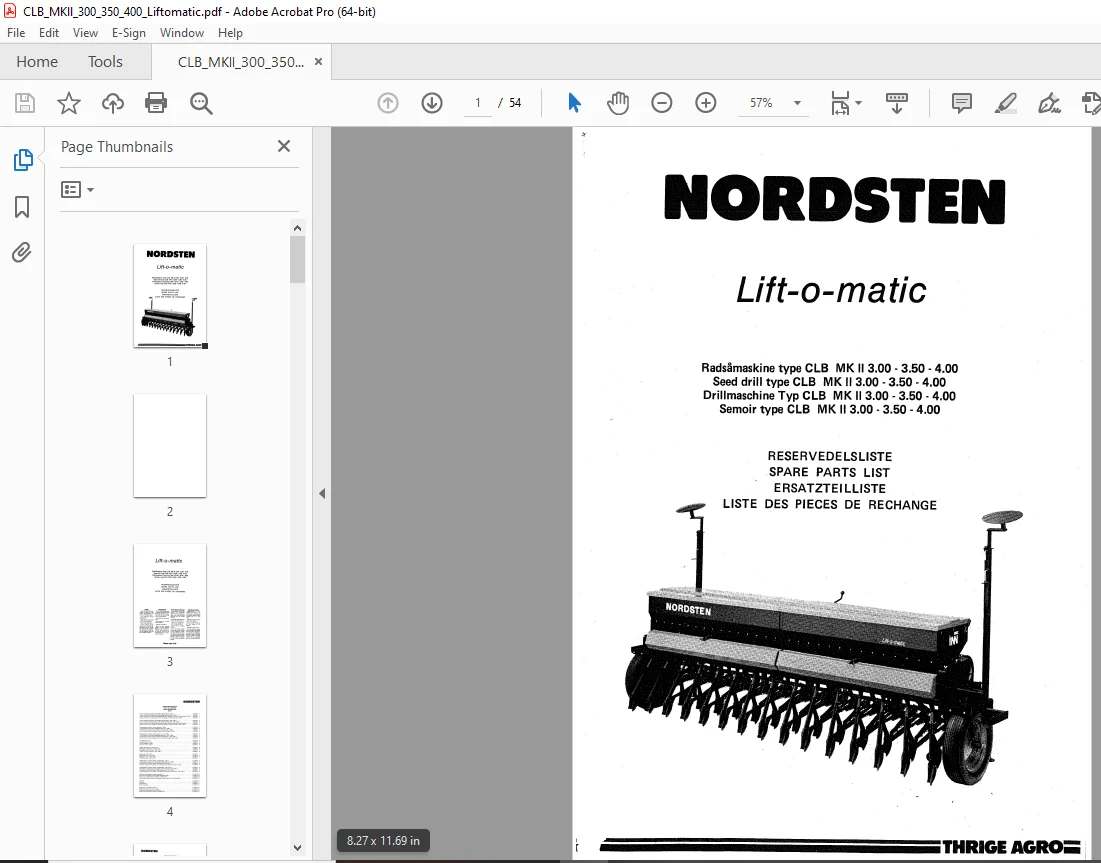This screenshot has height=863, width=1101.
Task: Click the page size 8.27 x 11.69 label
Action: coord(383,841)
